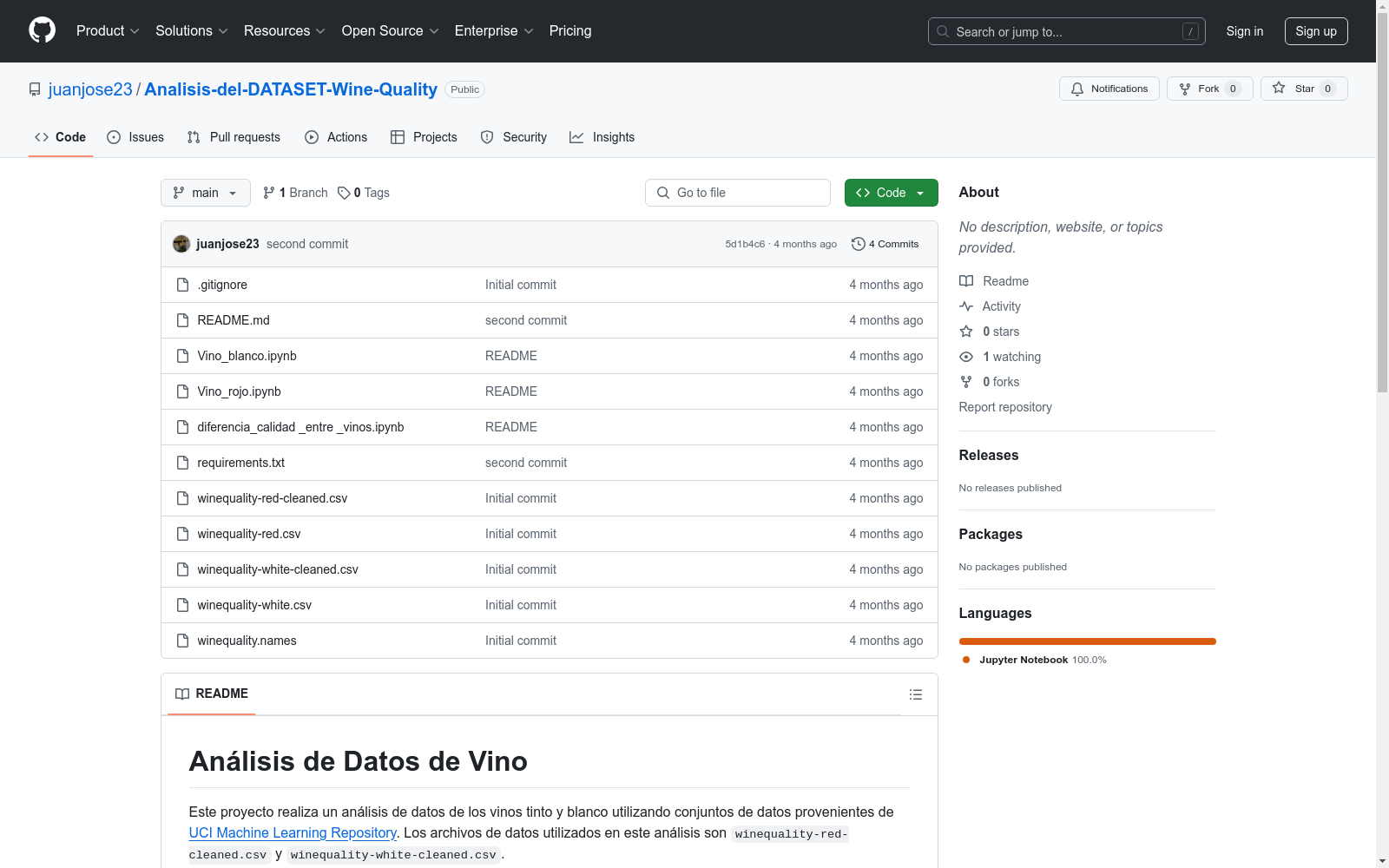Click the Jupyter Notebook language bar

click(x=1088, y=641)
